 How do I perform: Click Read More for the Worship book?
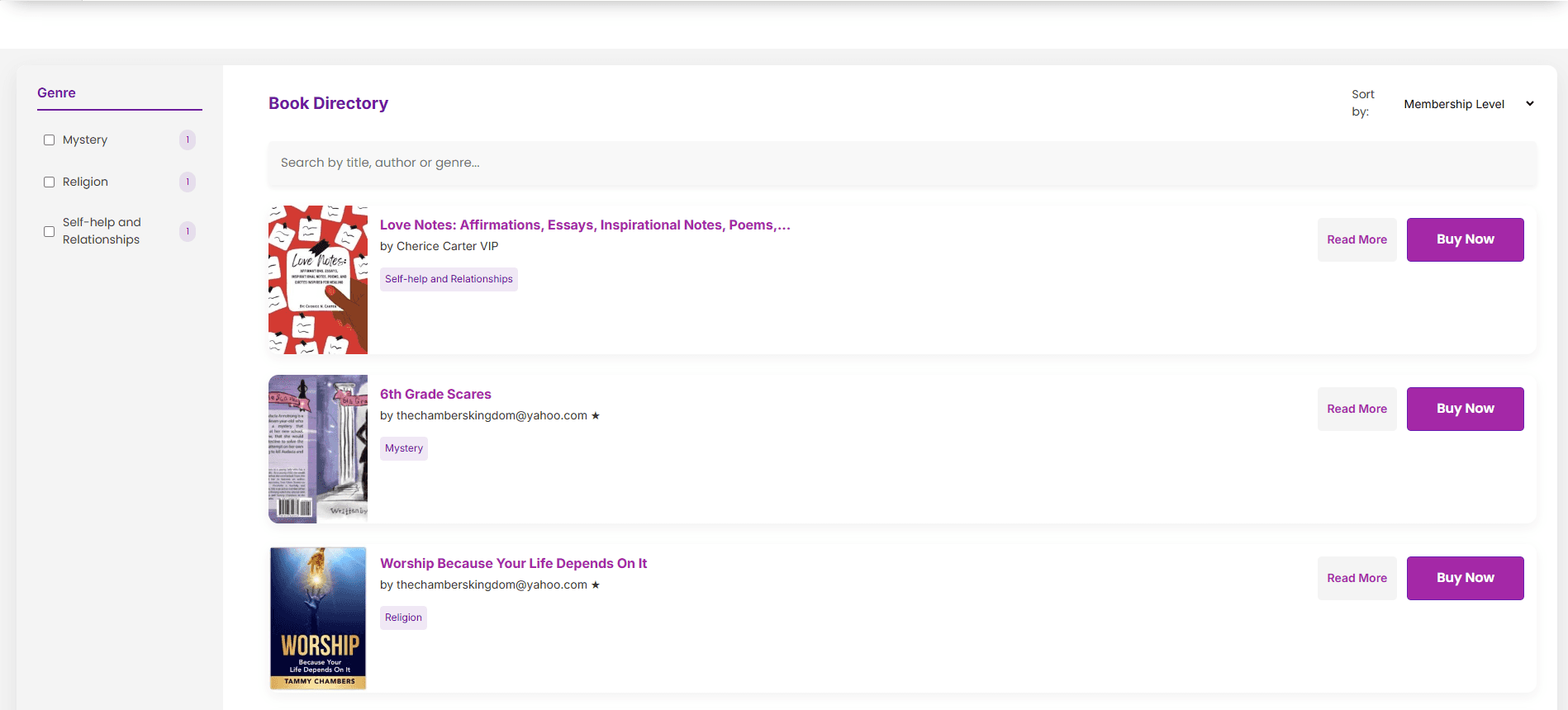[1357, 578]
